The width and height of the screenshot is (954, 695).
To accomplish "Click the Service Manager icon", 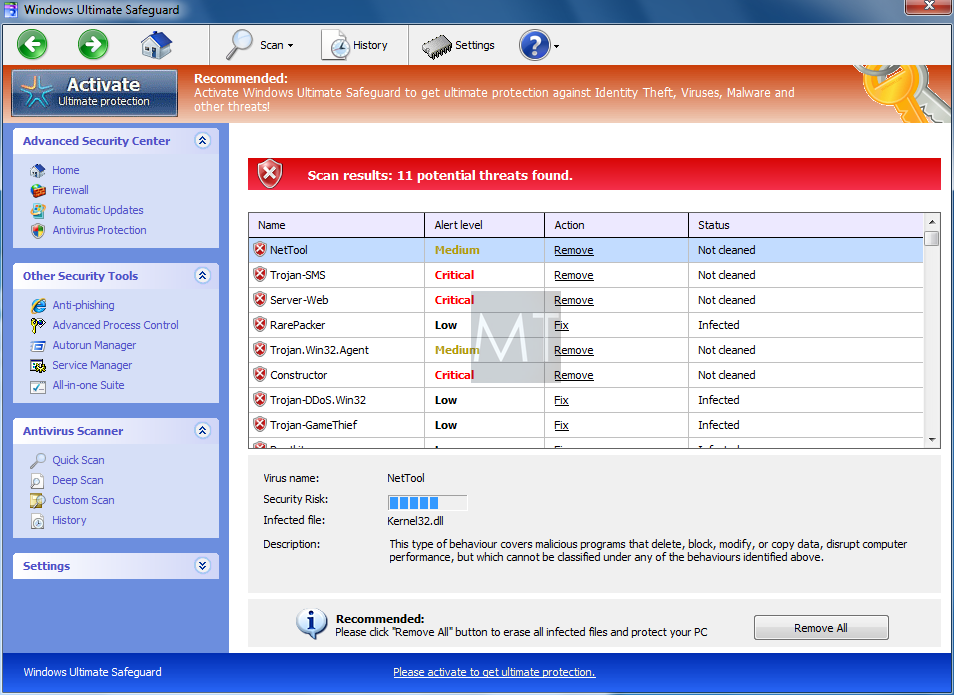I will pos(38,366).
